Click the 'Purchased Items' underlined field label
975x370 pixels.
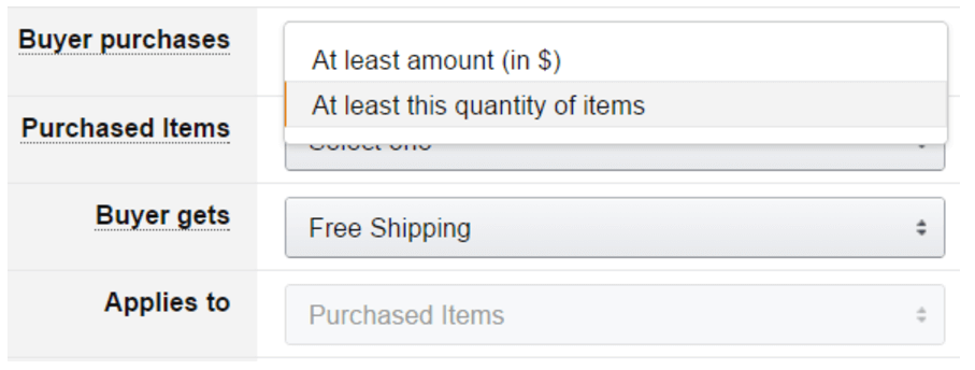126,128
